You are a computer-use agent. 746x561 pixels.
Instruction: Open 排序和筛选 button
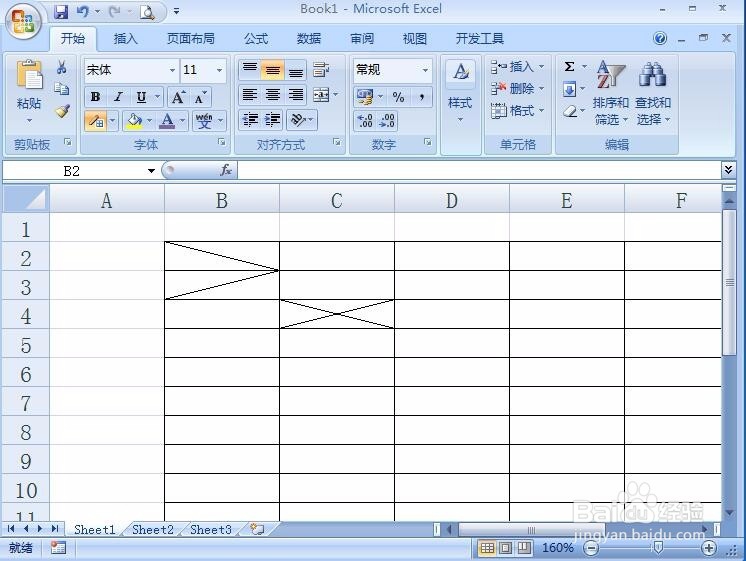(x=610, y=93)
